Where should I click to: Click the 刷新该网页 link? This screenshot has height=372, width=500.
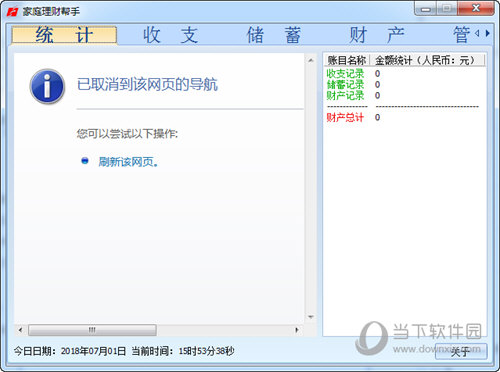pyautogui.click(x=128, y=162)
